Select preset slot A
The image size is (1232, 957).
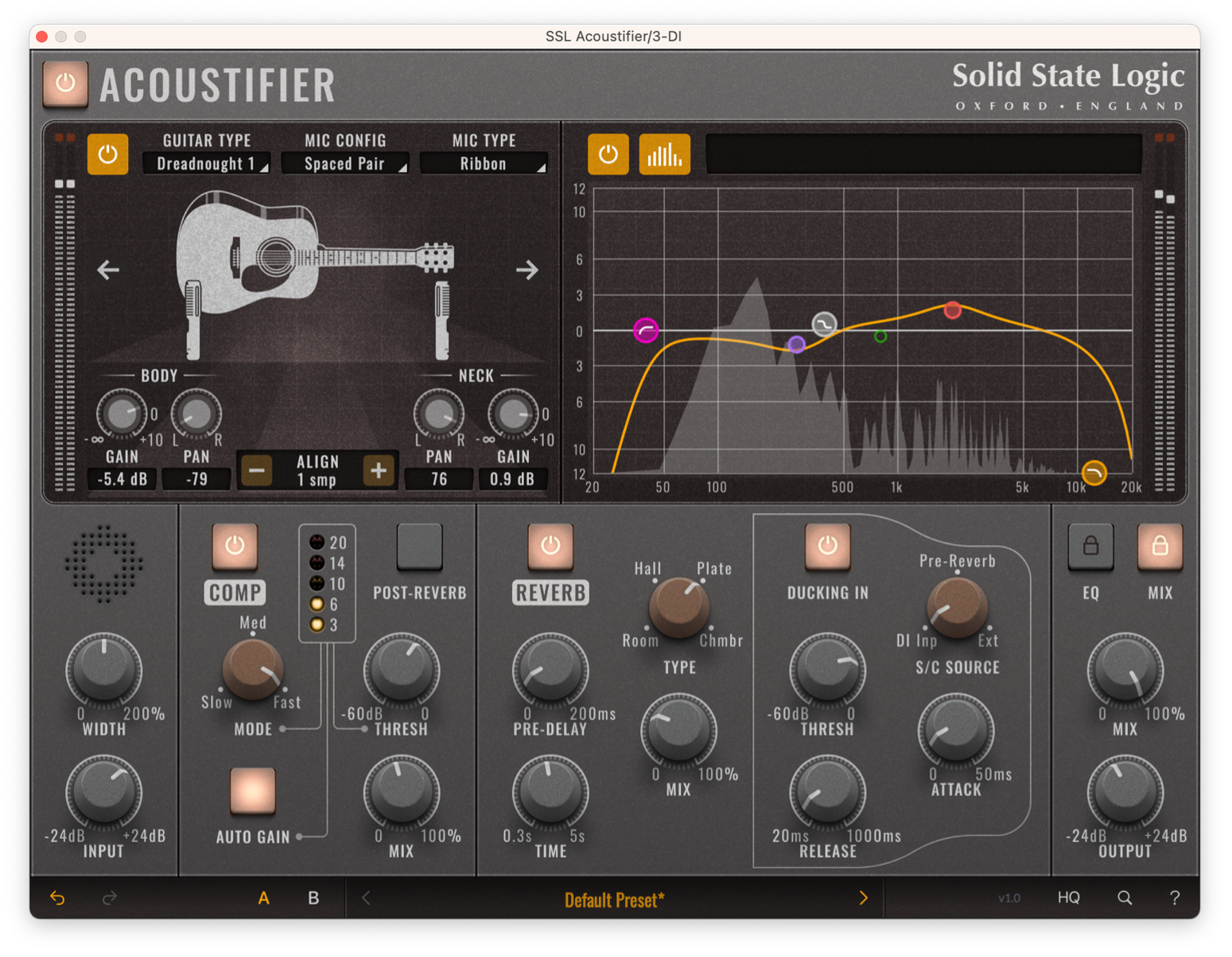click(x=263, y=898)
